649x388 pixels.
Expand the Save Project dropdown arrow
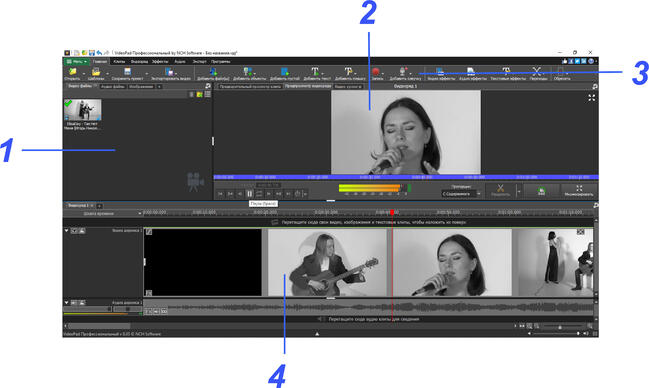147,74
